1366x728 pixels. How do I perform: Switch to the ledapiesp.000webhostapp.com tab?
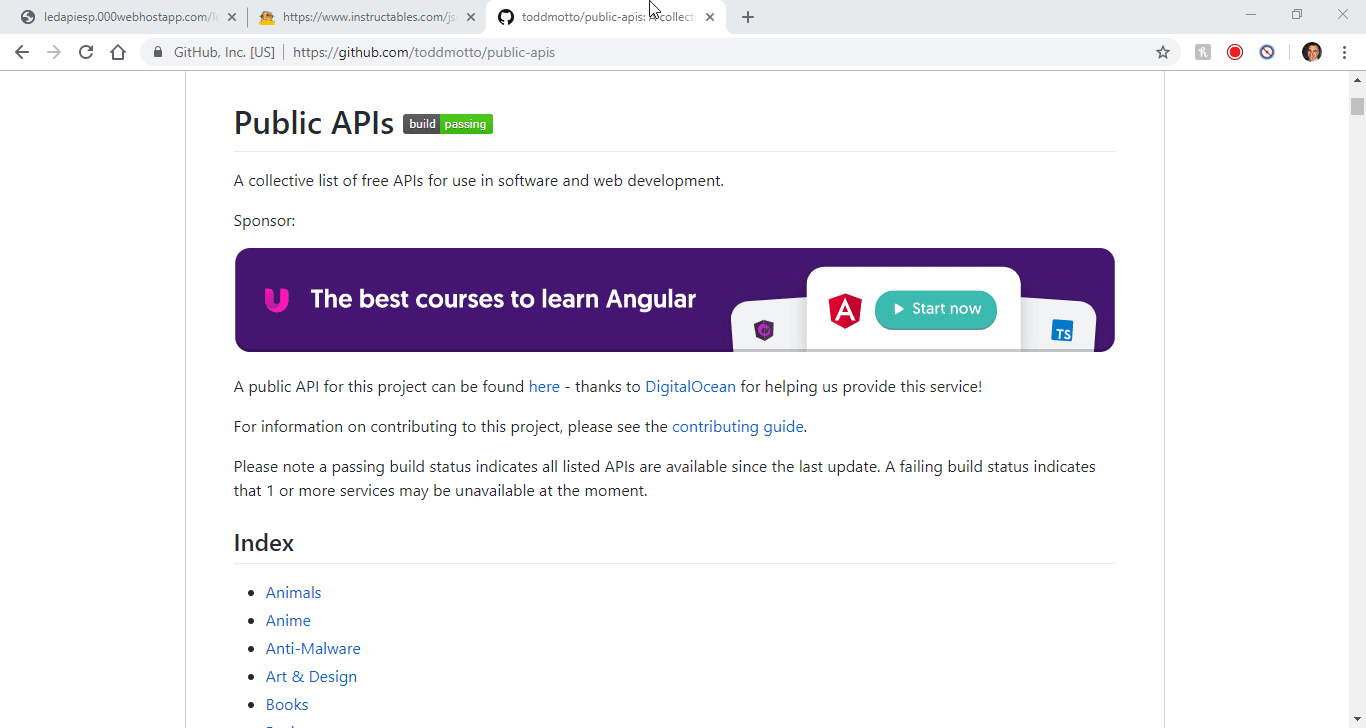point(128,17)
